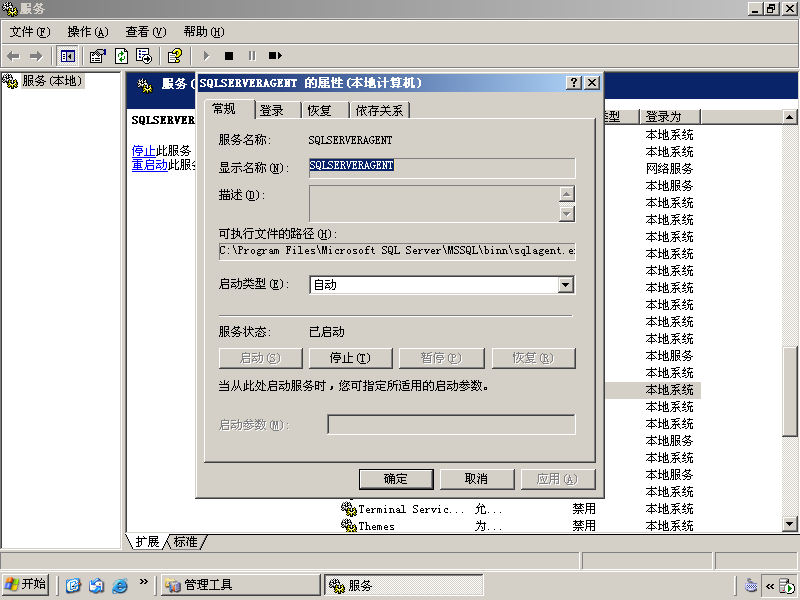Screen dimensions: 800x600
Task: Click the dialog's question mark help button
Action: [x=574, y=83]
